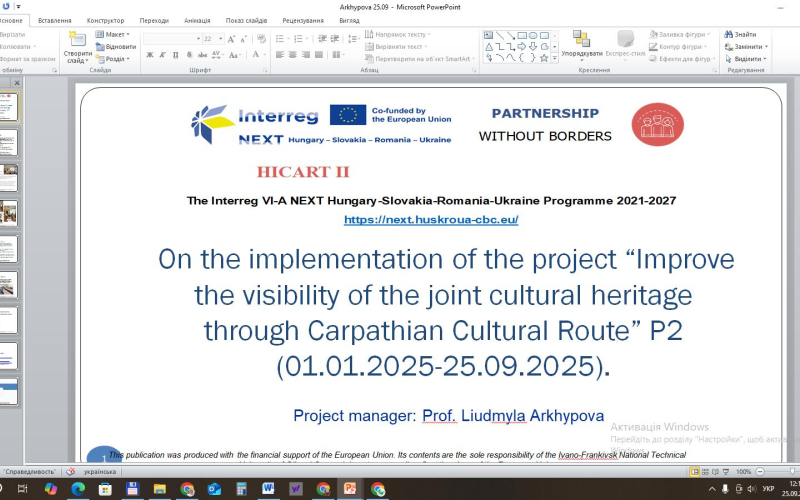The width and height of the screenshot is (800, 500).
Task: Click the Відновити (Reset) slide icon
Action: [117, 46]
